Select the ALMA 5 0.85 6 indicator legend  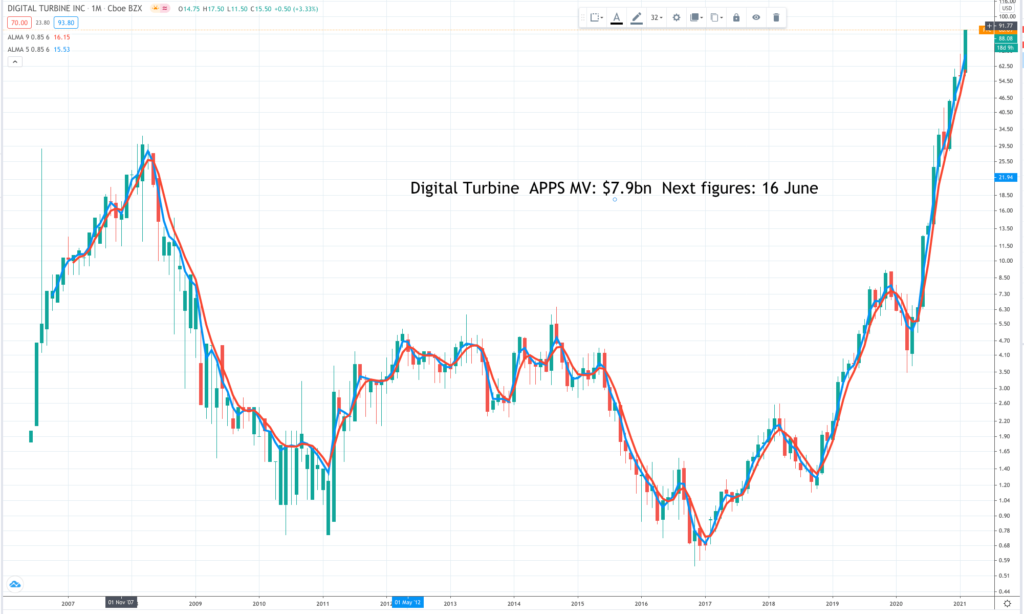click(x=28, y=50)
